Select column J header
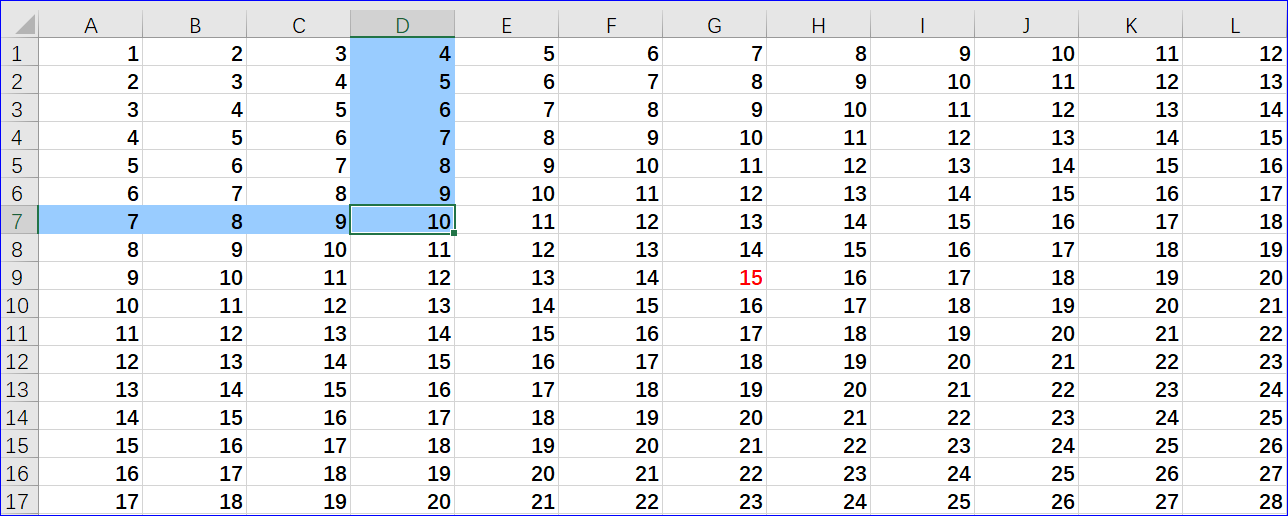1288x516 pixels. 1027,26
